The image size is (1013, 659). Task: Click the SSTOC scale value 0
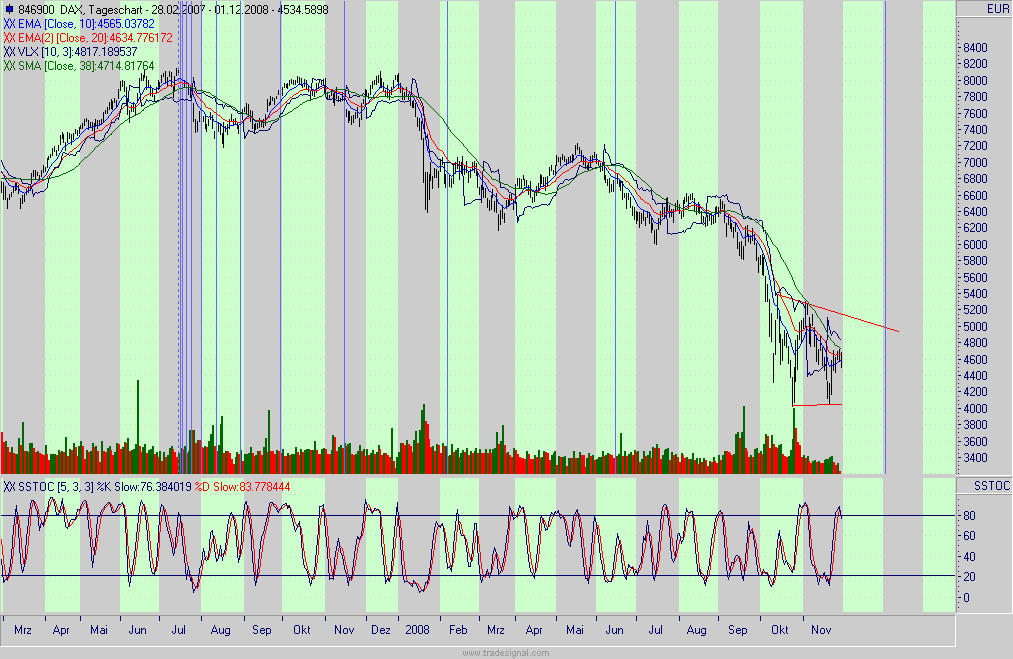pos(966,598)
